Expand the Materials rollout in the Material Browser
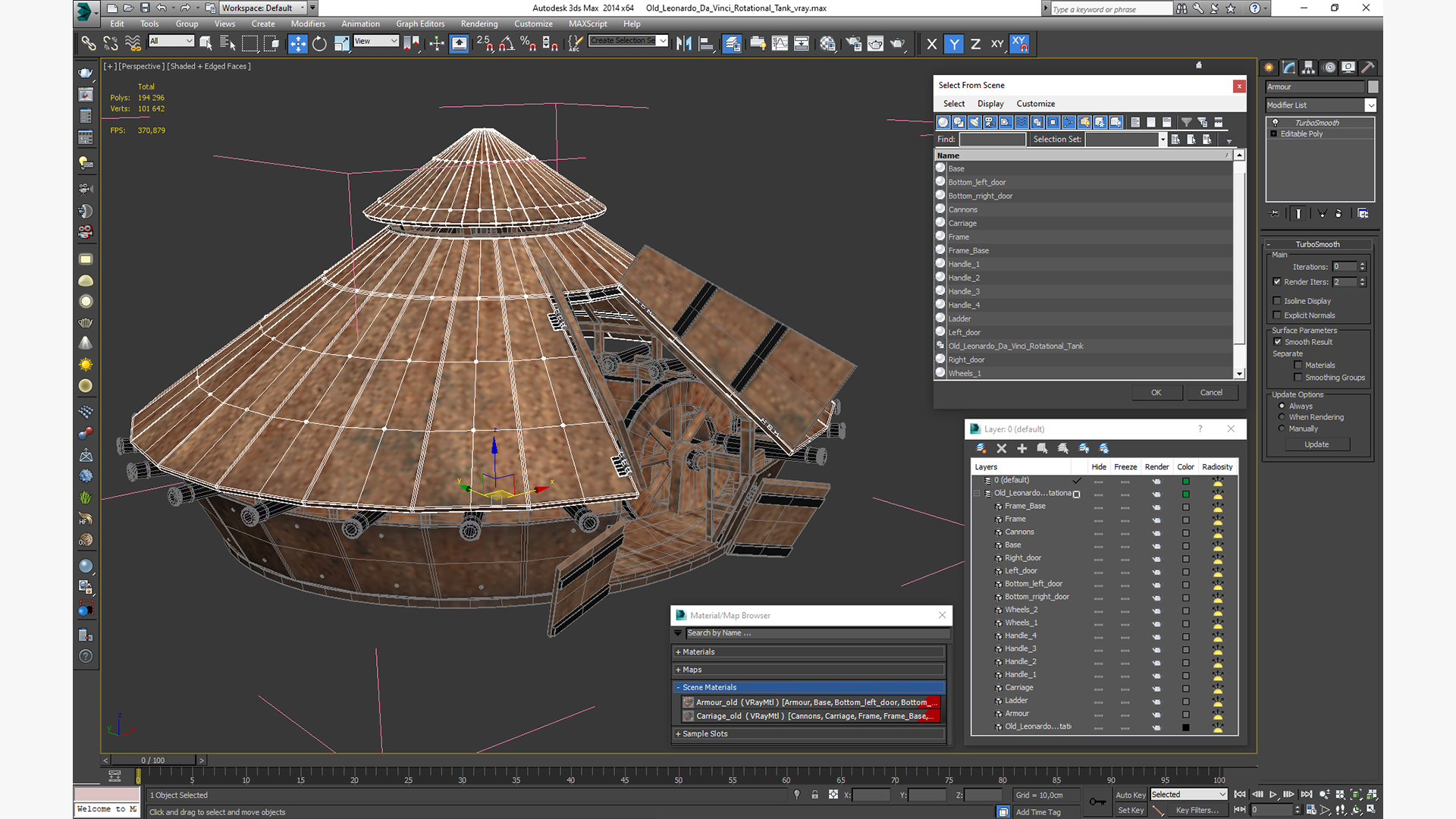The width and height of the screenshot is (1456, 819). click(x=698, y=652)
